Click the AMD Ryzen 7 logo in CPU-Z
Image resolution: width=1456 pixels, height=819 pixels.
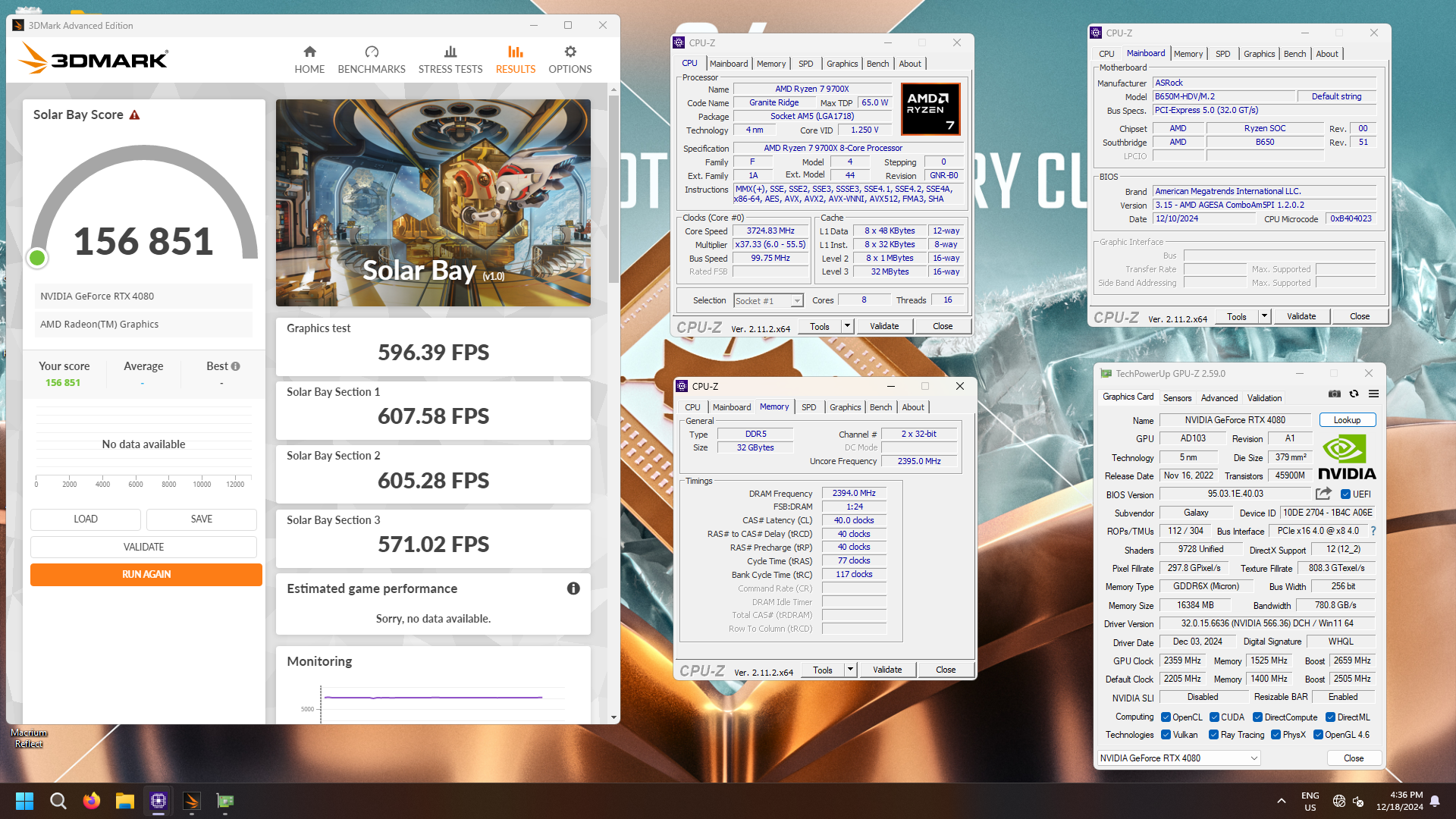pyautogui.click(x=930, y=109)
